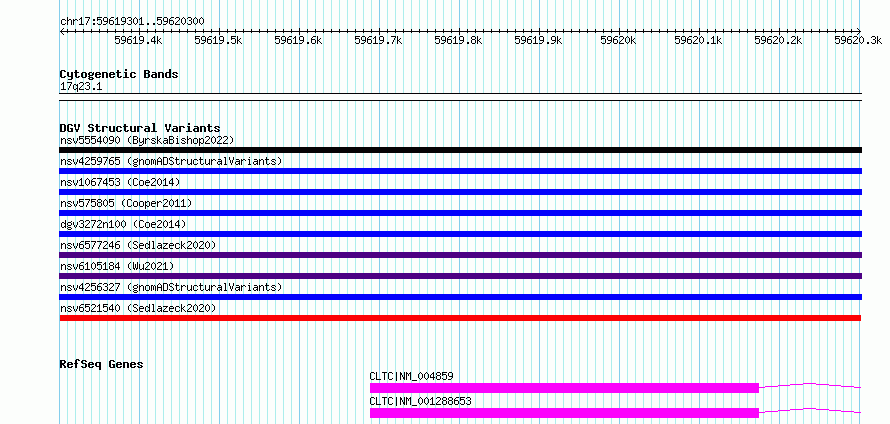Open variant nsv6105184 (Wu2021) label

coord(117,266)
